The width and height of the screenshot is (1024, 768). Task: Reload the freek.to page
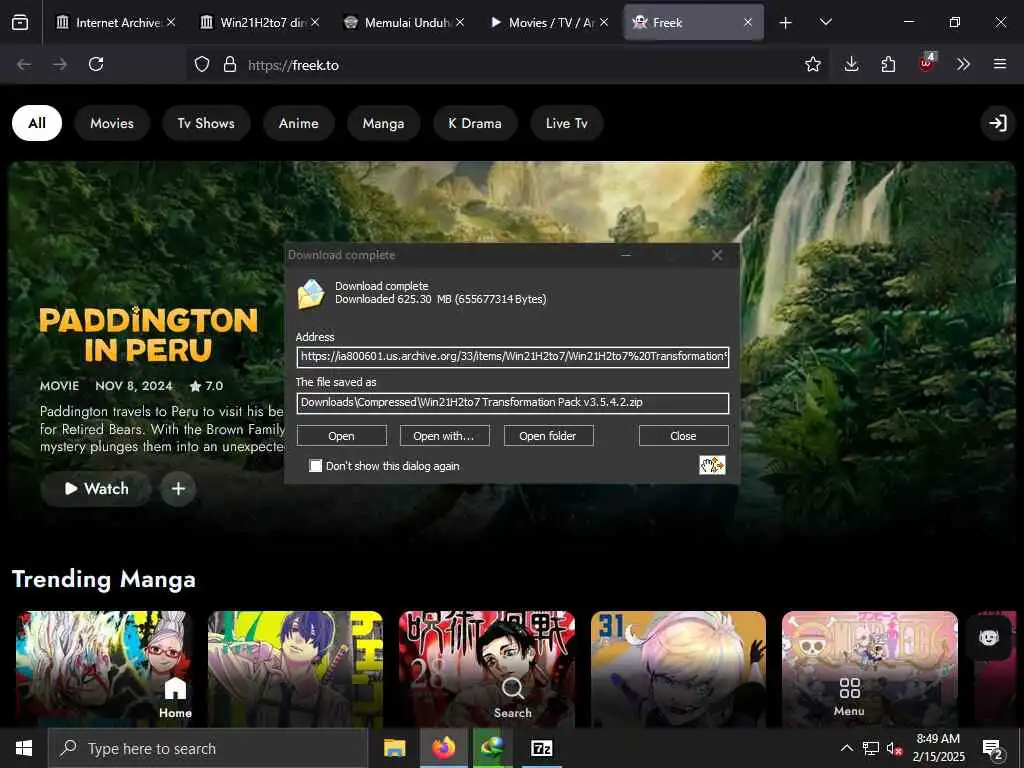point(96,64)
